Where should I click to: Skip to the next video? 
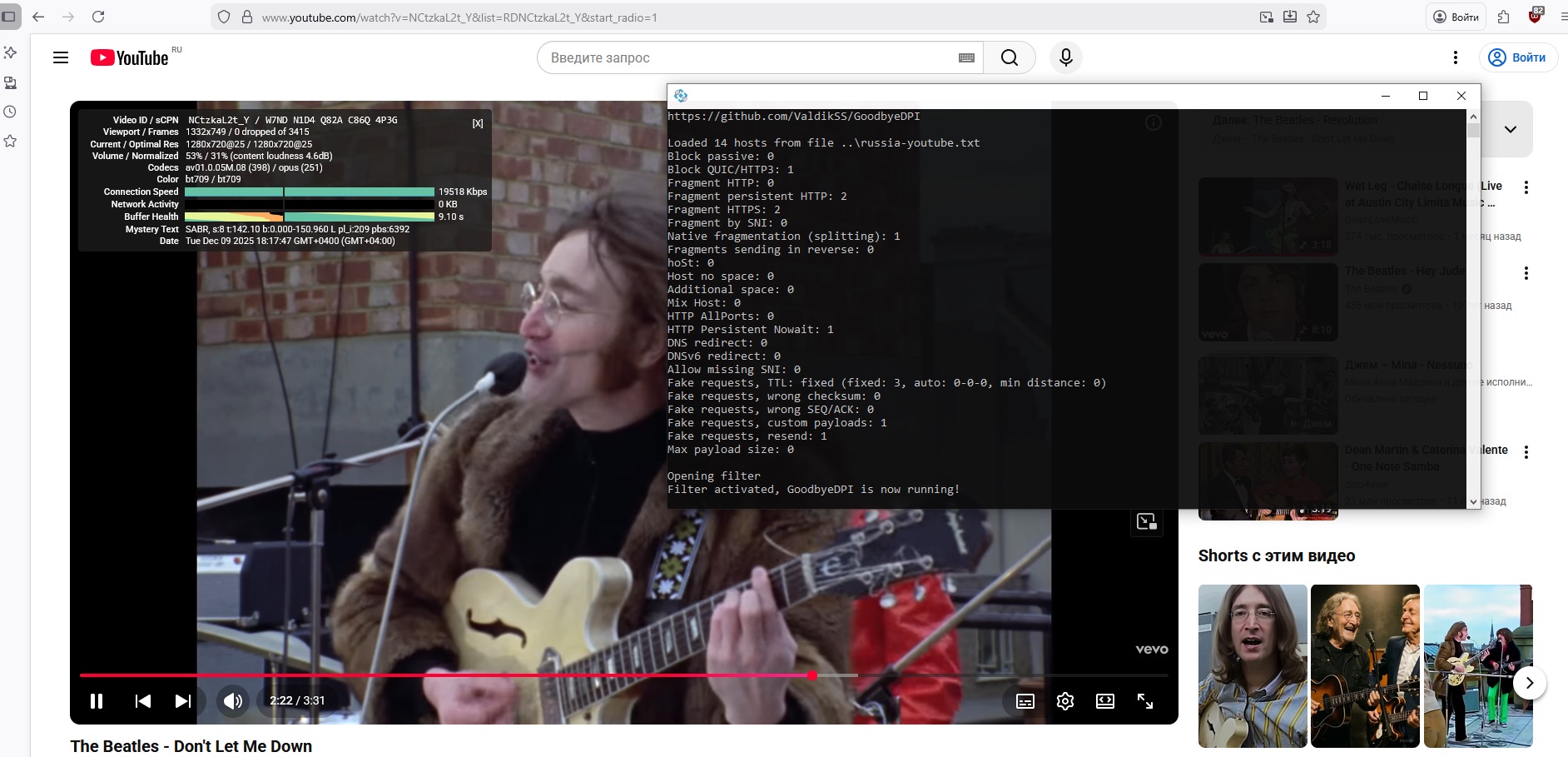[183, 701]
